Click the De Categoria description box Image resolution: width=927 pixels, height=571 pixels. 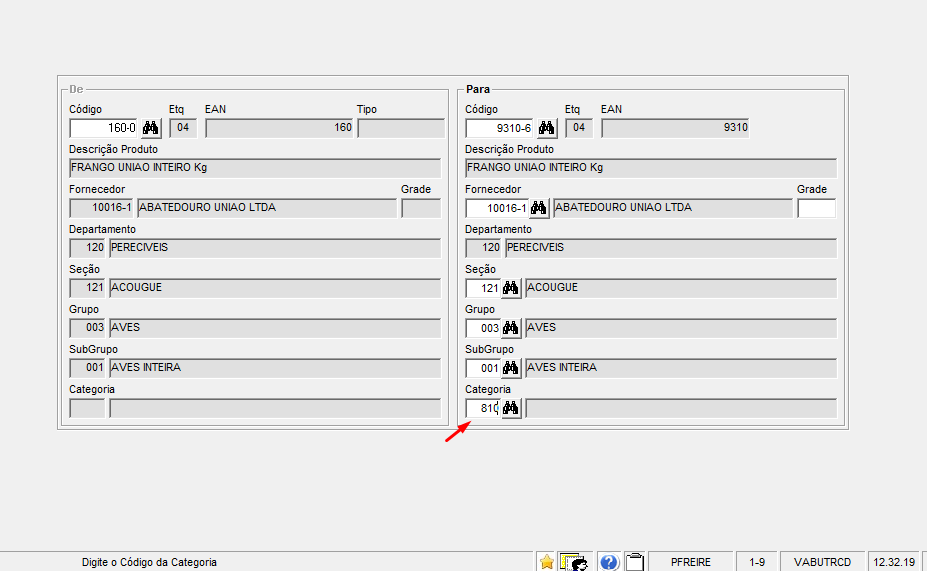[275, 408]
